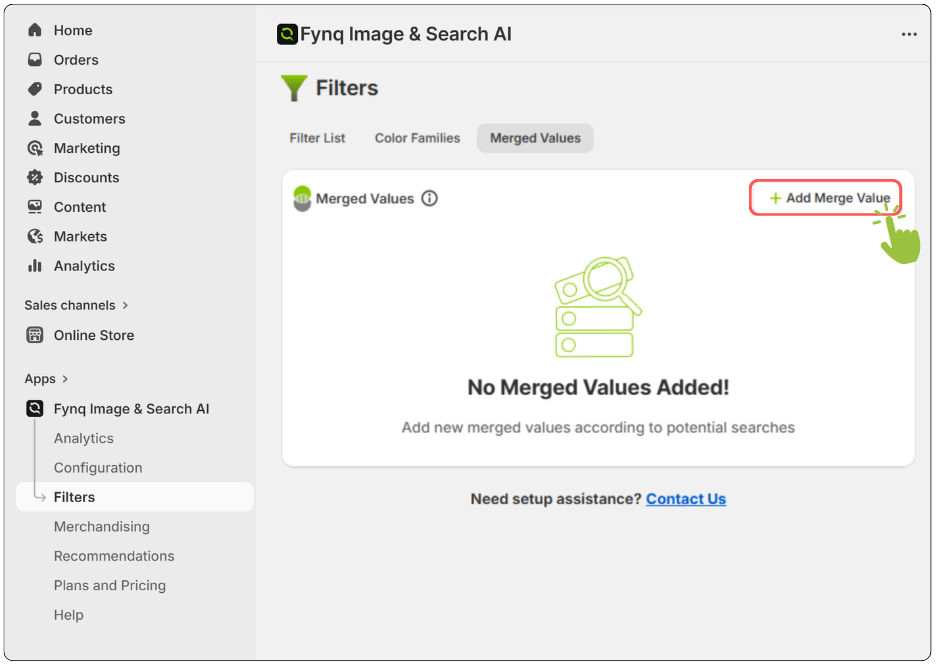Click the Merged Values info icon
Screen dimensions: 937x668
point(429,198)
